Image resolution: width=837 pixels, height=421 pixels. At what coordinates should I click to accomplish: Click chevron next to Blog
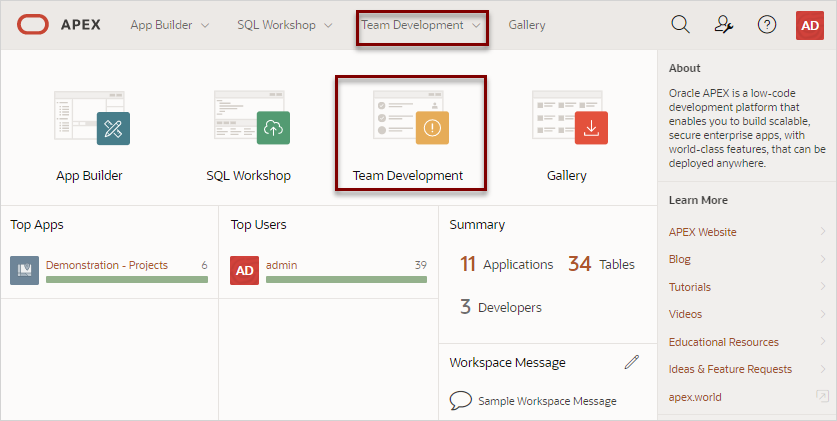(x=823, y=259)
